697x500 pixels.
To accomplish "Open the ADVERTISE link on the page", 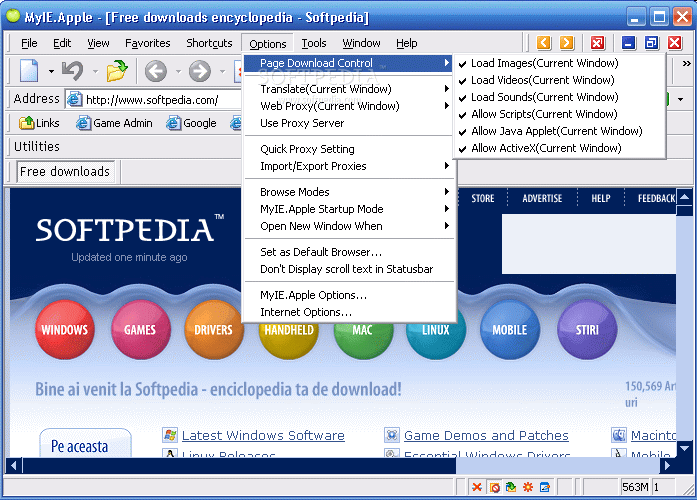I will click(x=542, y=198).
